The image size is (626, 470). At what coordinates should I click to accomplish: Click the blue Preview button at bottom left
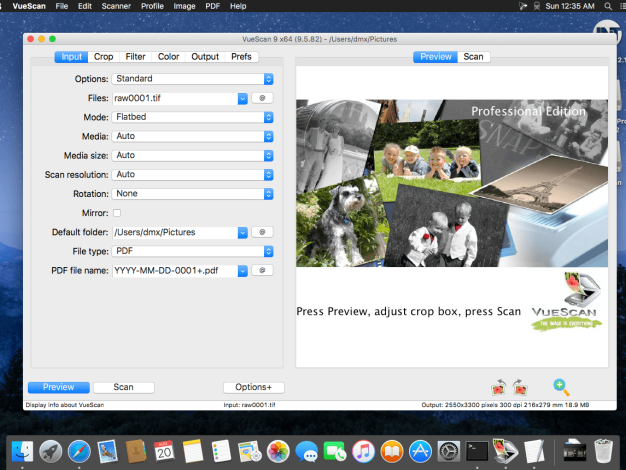pyautogui.click(x=59, y=387)
